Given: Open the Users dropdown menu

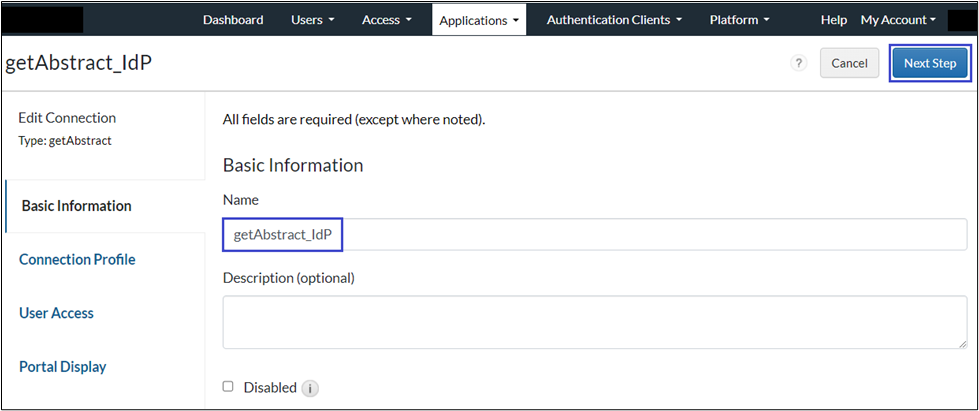Looking at the screenshot, I should [x=312, y=19].
